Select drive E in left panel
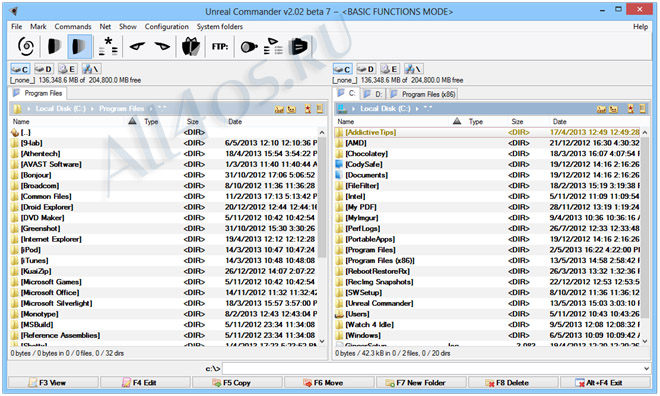The width and height of the screenshot is (660, 396). click(67, 69)
